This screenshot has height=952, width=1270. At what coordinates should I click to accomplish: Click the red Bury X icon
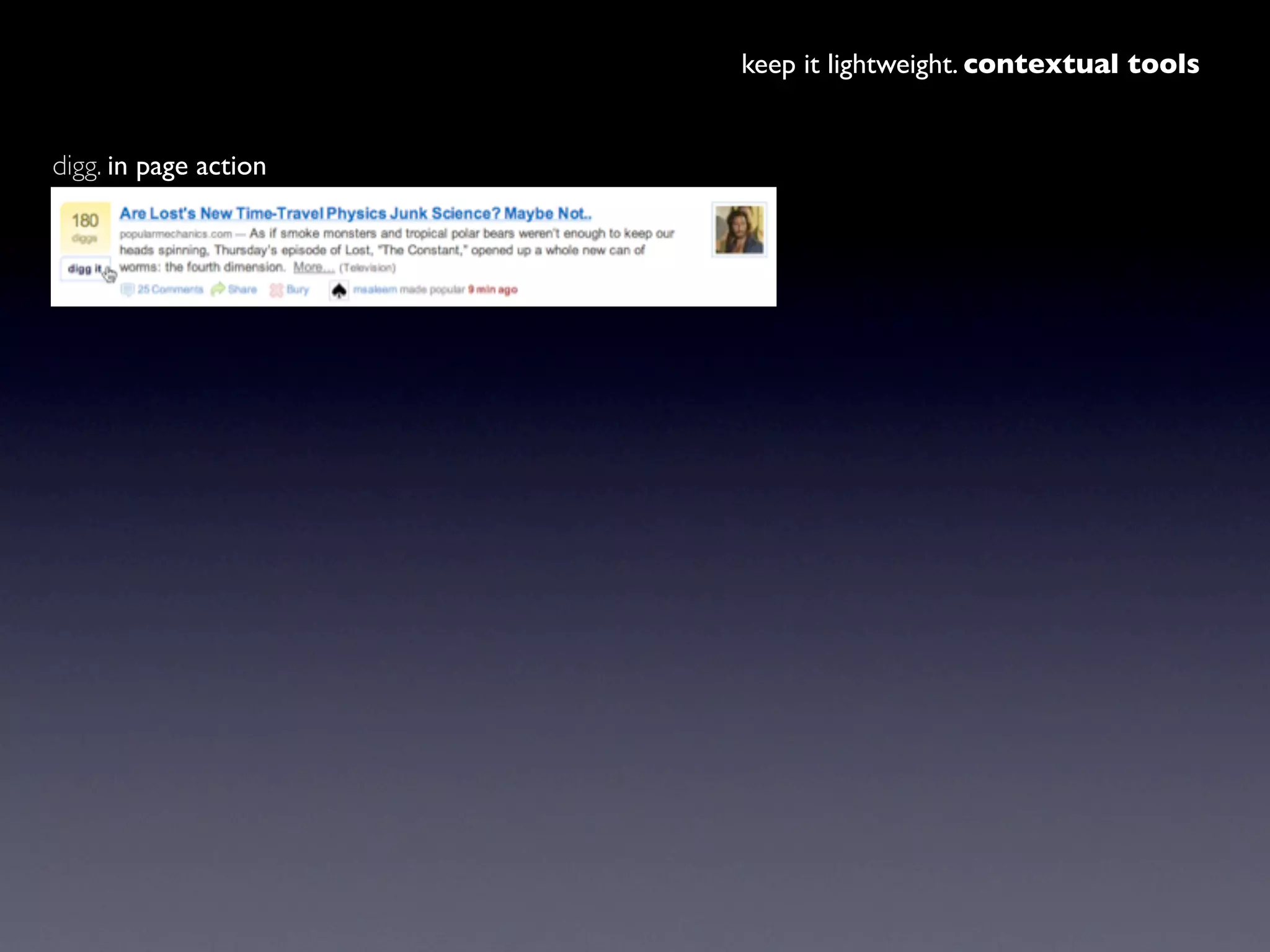[277, 289]
